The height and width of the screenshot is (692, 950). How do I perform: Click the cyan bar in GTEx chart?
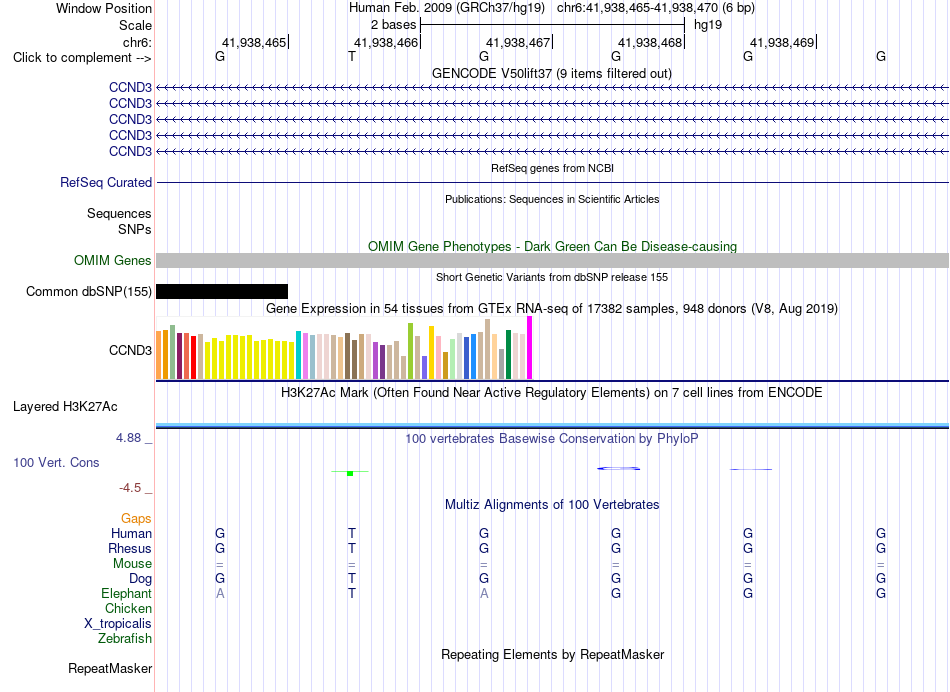pyautogui.click(x=298, y=355)
